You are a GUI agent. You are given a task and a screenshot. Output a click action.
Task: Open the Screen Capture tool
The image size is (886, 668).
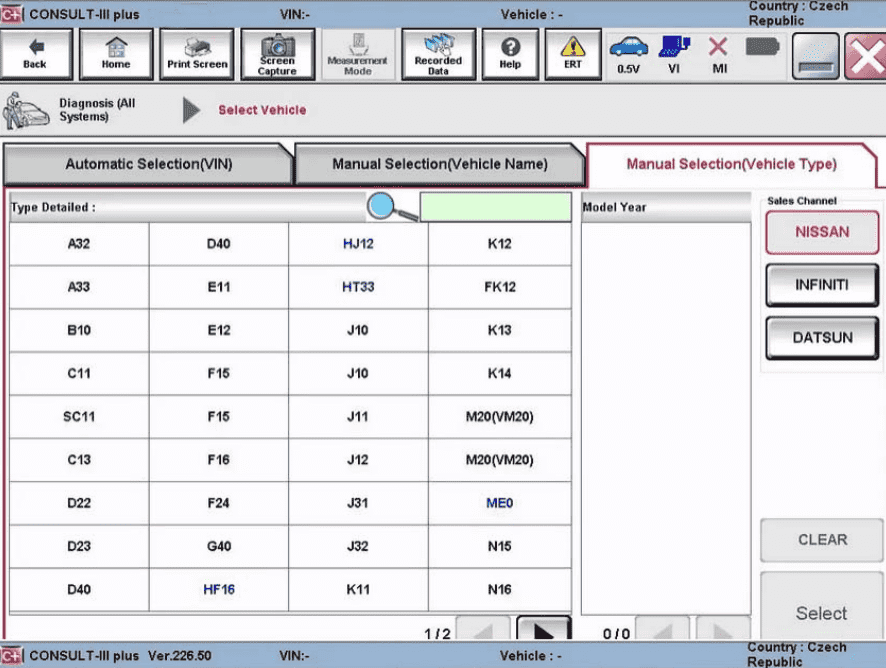277,54
